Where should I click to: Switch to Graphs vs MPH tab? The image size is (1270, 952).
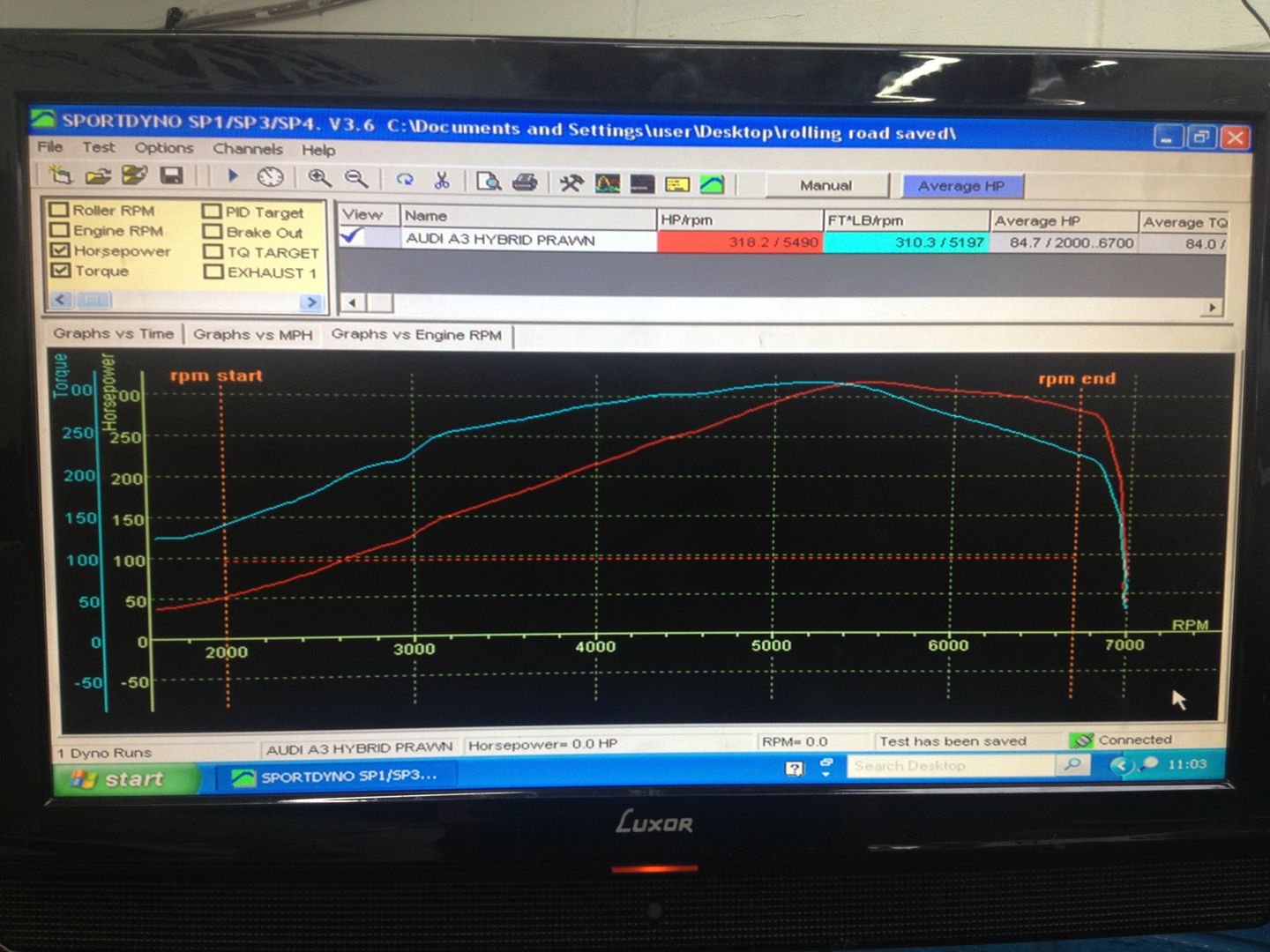coord(253,334)
